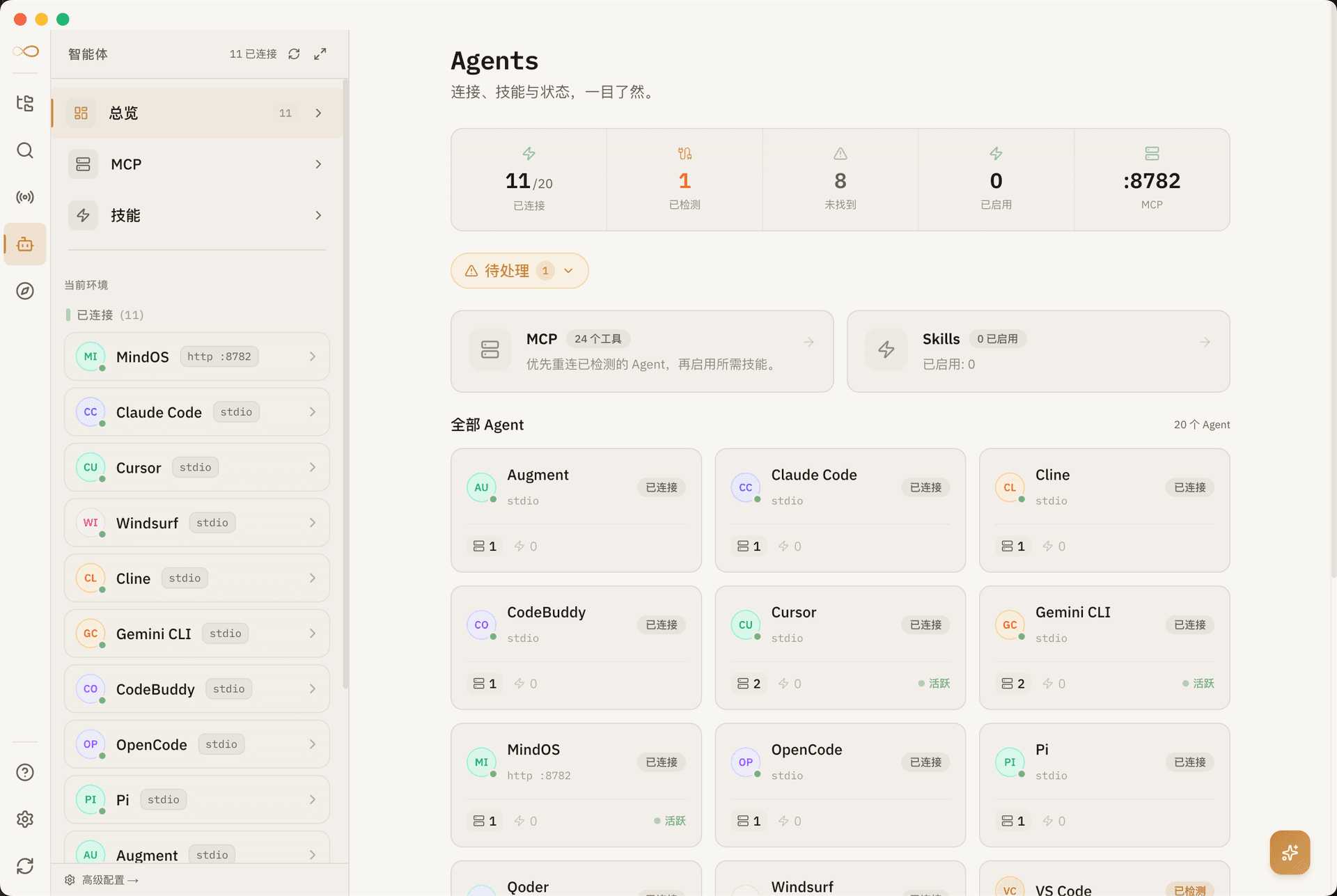Viewport: 1337px width, 896px height.
Task: Click the MI avatar of MindOS in sidebar
Action: click(x=91, y=356)
